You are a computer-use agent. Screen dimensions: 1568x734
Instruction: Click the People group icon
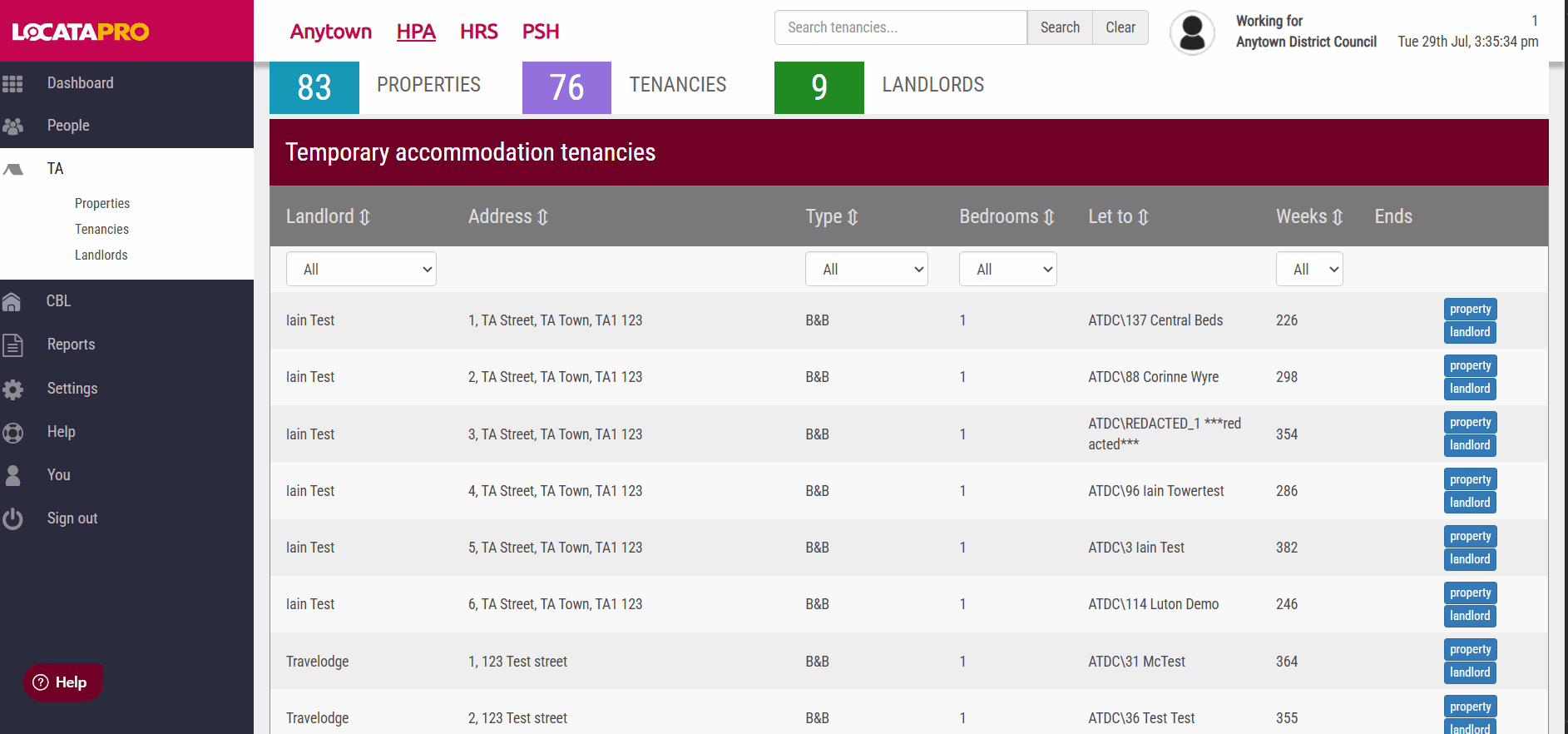click(x=12, y=126)
